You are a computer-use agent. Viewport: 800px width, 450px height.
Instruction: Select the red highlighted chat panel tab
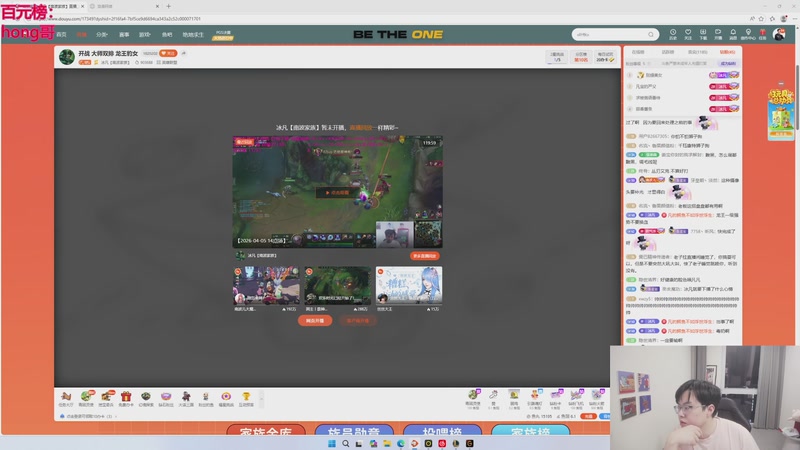[x=728, y=52]
